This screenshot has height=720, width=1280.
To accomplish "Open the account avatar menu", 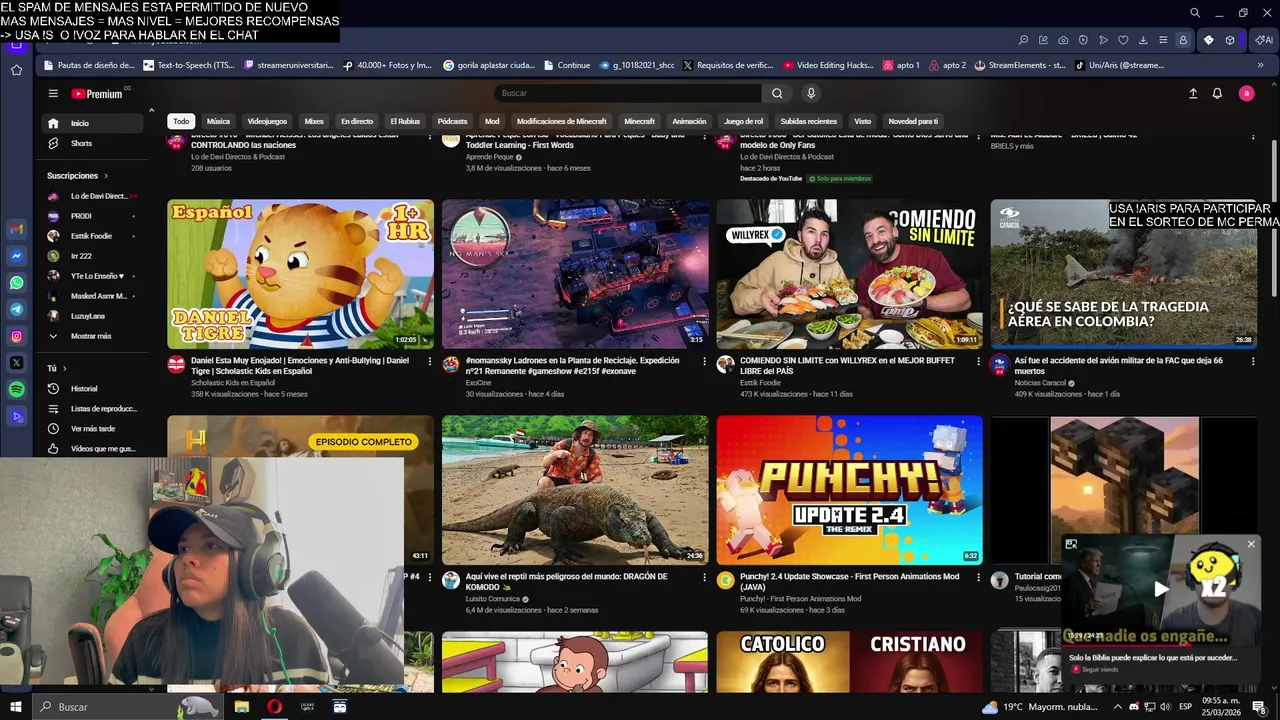I will coord(1246,93).
